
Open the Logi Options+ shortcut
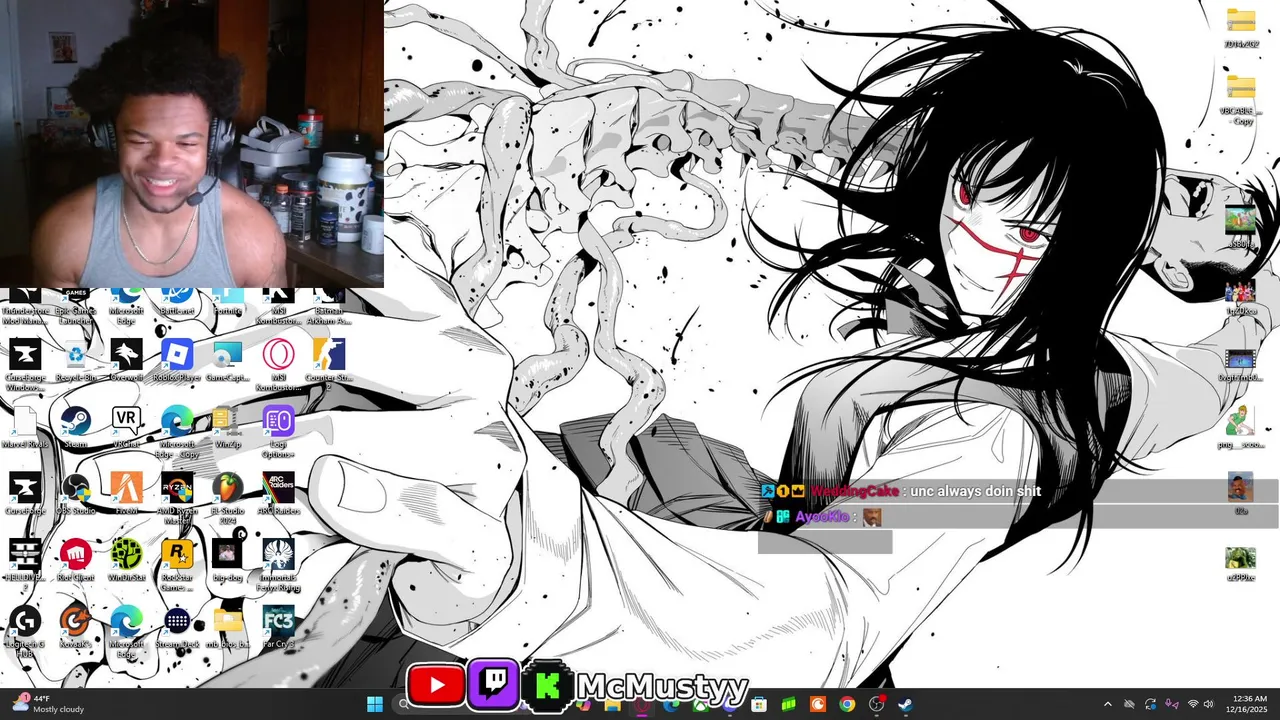click(x=278, y=432)
